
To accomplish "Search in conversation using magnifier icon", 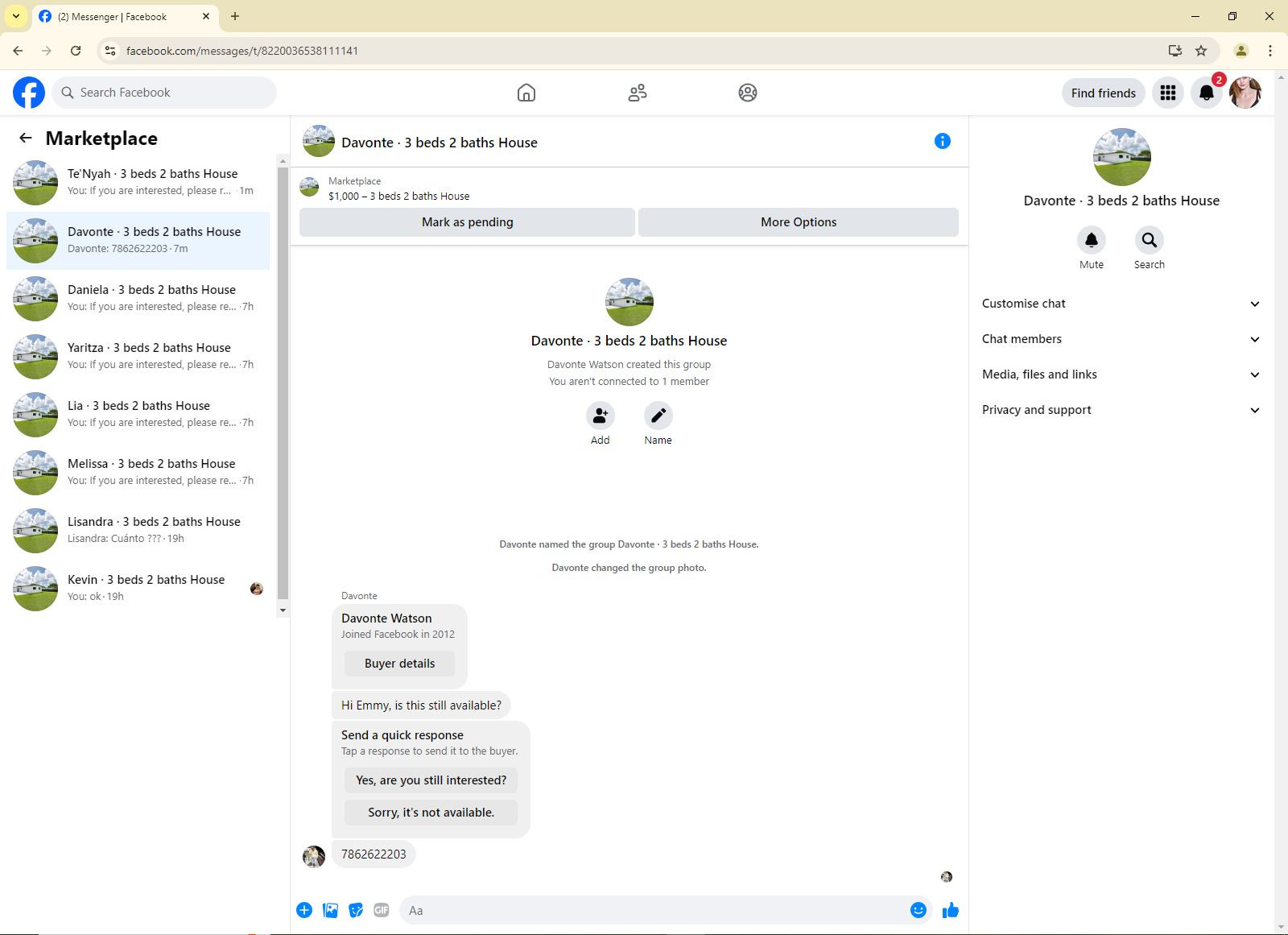I will [1150, 240].
